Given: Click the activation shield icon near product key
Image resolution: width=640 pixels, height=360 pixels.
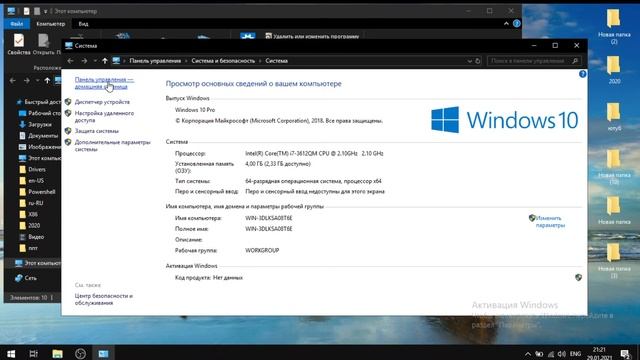Looking at the screenshot, I should point(578,278).
